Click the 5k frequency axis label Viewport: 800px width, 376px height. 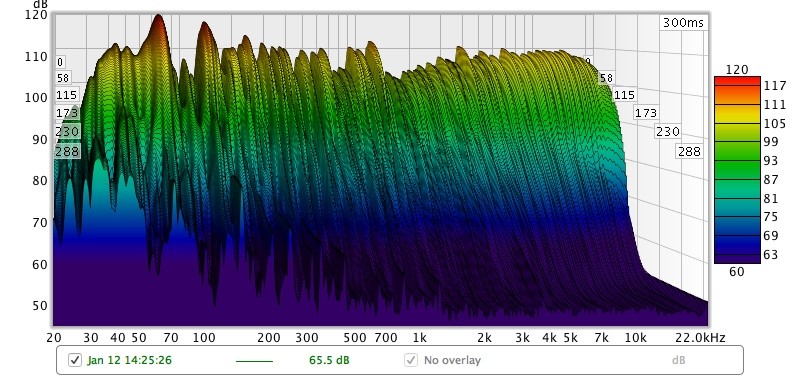coord(570,338)
